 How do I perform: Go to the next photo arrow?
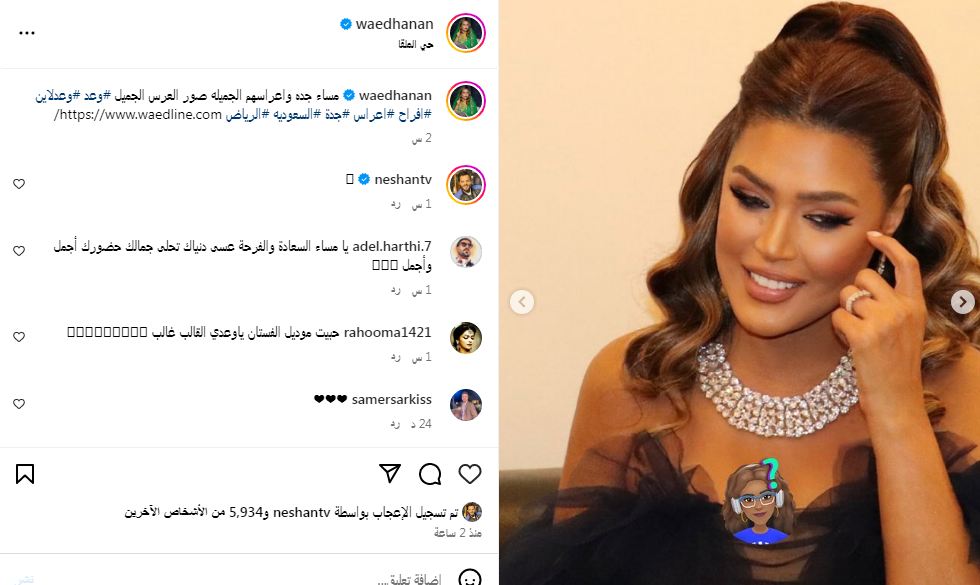pyautogui.click(x=962, y=302)
